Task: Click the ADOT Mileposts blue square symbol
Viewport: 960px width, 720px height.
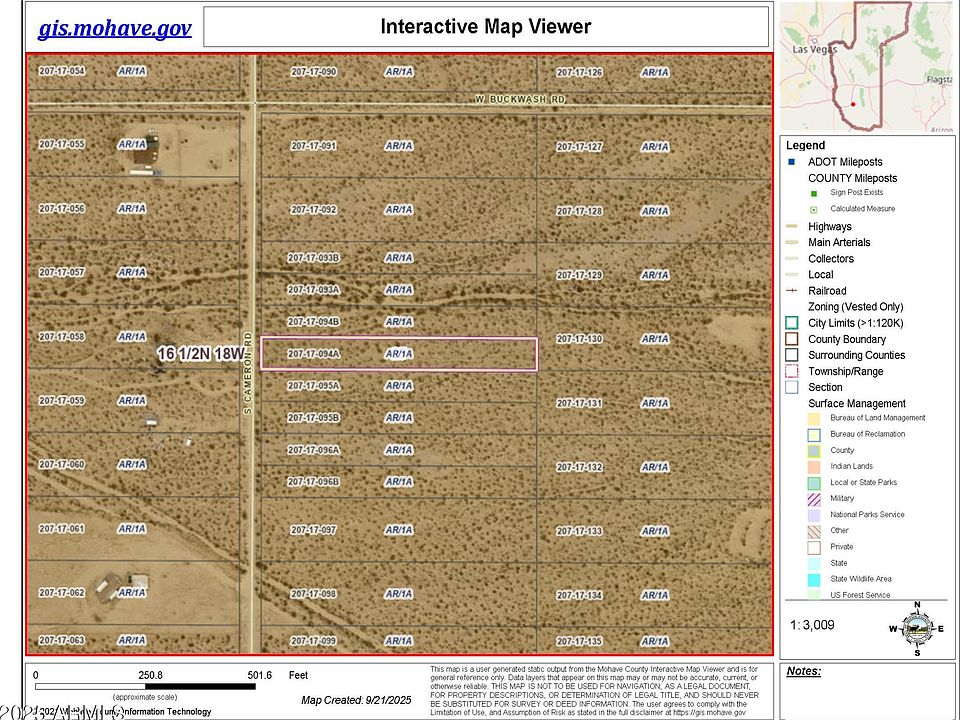Action: coord(791,161)
